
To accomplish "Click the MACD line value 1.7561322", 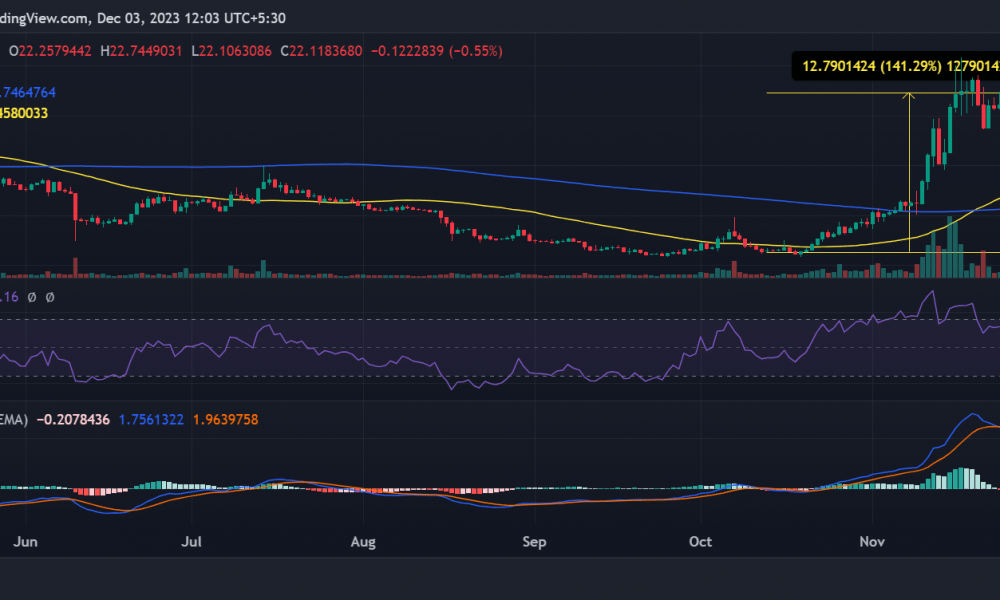I will click(x=151, y=420).
